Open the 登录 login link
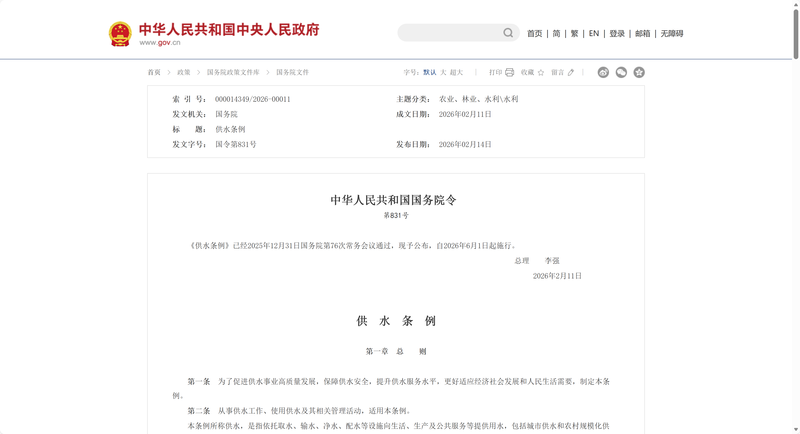This screenshot has width=800, height=434. 617,34
